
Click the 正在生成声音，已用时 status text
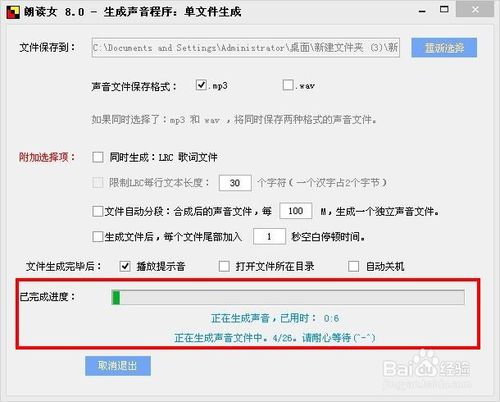click(275, 318)
